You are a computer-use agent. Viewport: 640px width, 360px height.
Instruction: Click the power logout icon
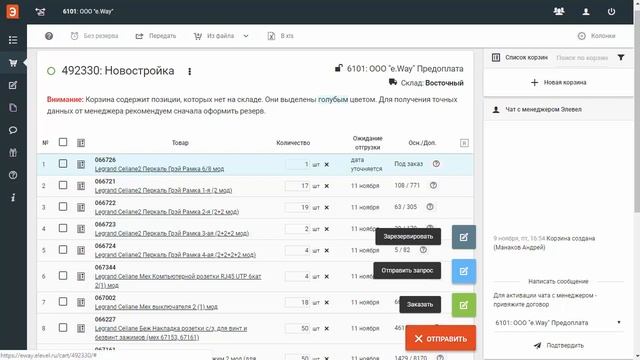[611, 11]
